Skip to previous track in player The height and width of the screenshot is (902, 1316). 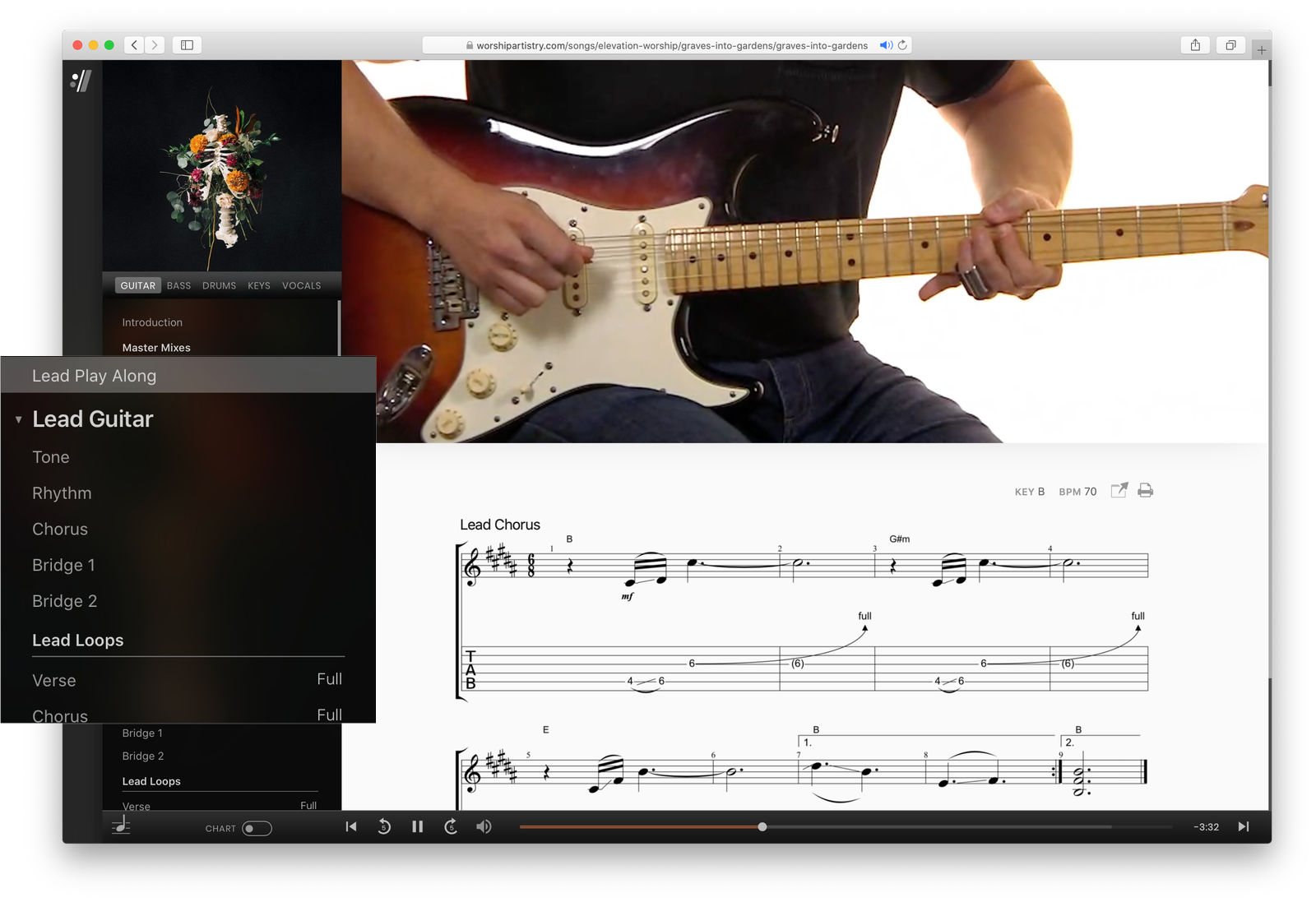click(351, 826)
